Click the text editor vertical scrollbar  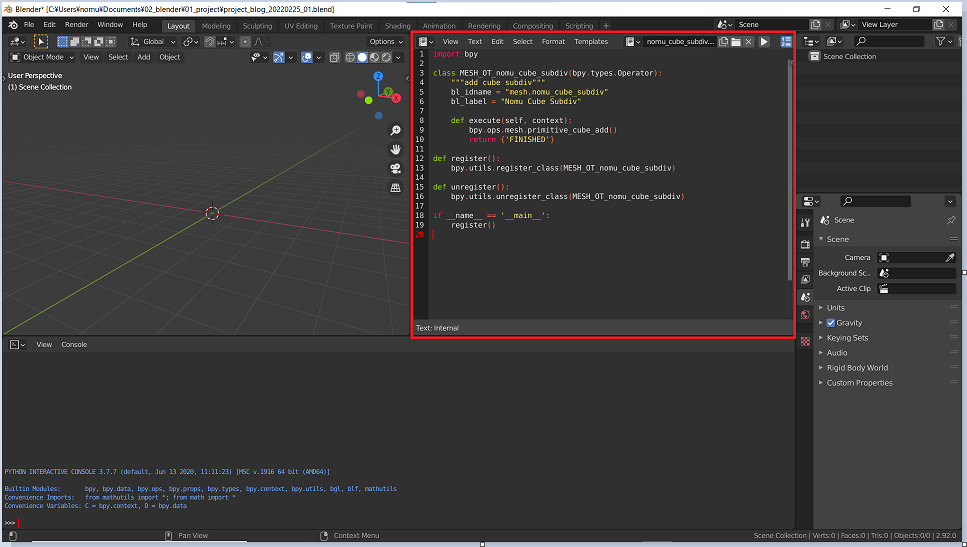(x=790, y=170)
